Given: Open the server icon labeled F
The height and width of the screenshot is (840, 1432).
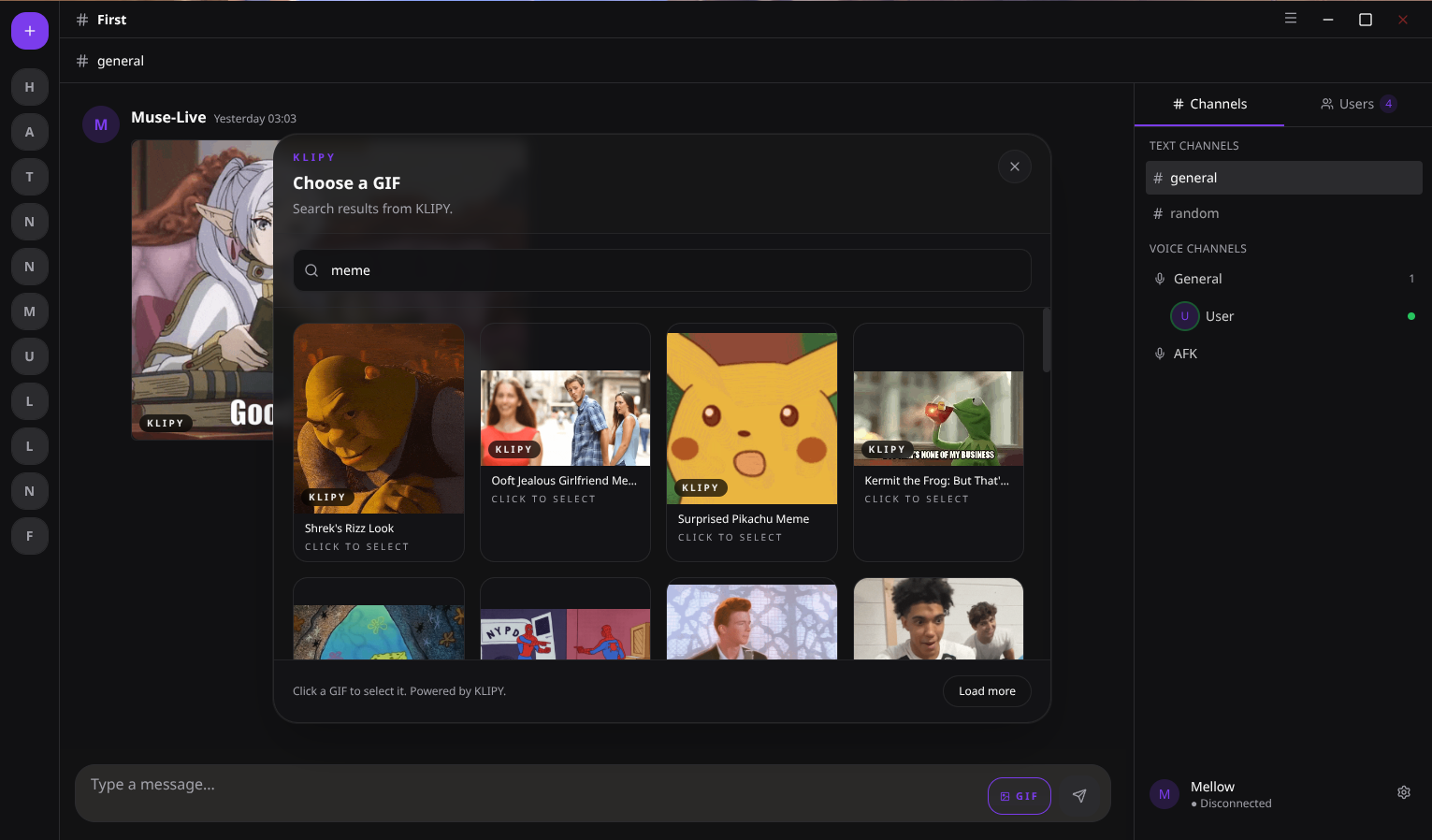Looking at the screenshot, I should [x=30, y=536].
